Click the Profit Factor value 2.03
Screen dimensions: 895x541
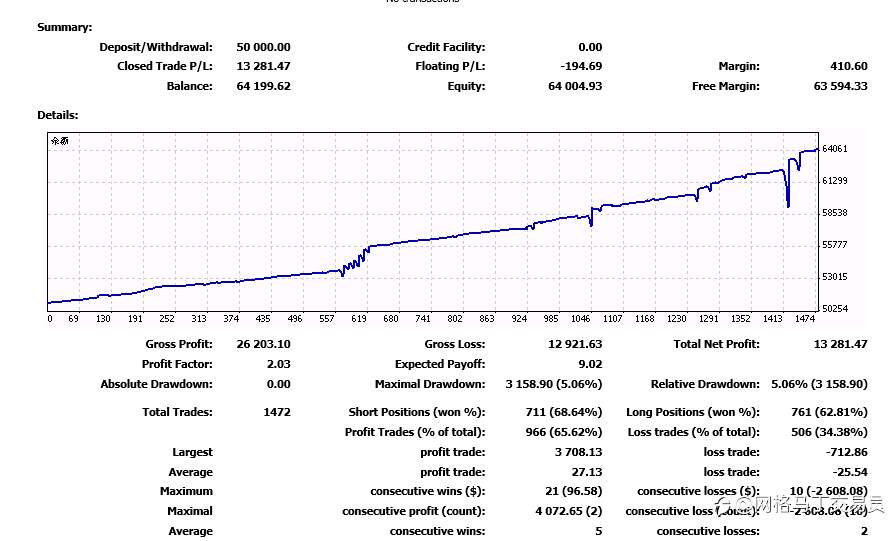[x=279, y=364]
